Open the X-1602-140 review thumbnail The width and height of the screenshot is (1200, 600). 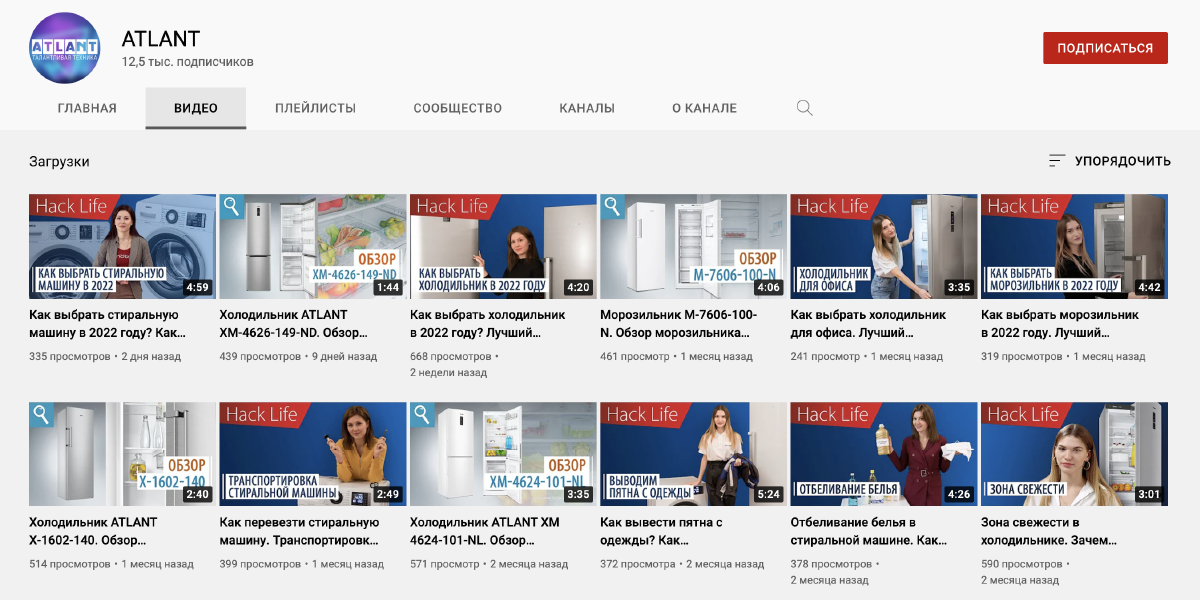click(x=122, y=454)
